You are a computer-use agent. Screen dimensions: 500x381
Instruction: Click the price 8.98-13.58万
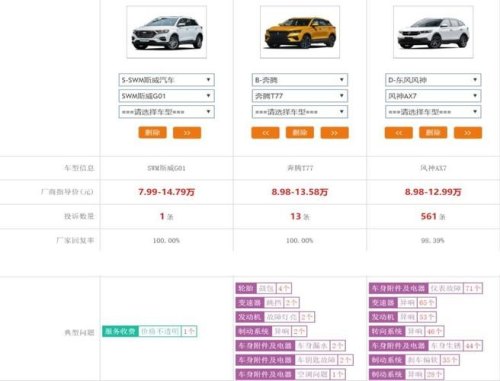300,192
